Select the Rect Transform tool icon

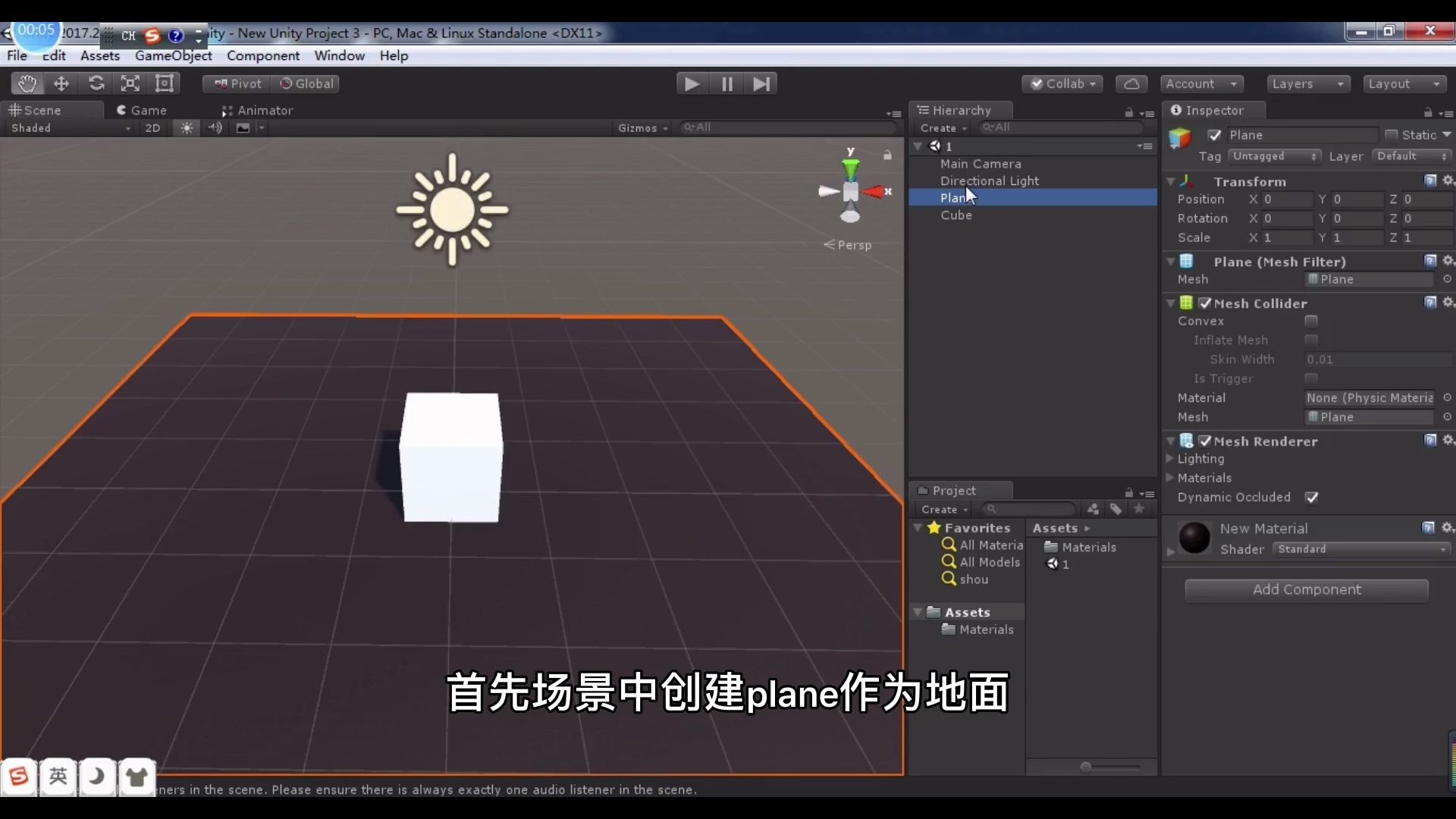[x=164, y=84]
